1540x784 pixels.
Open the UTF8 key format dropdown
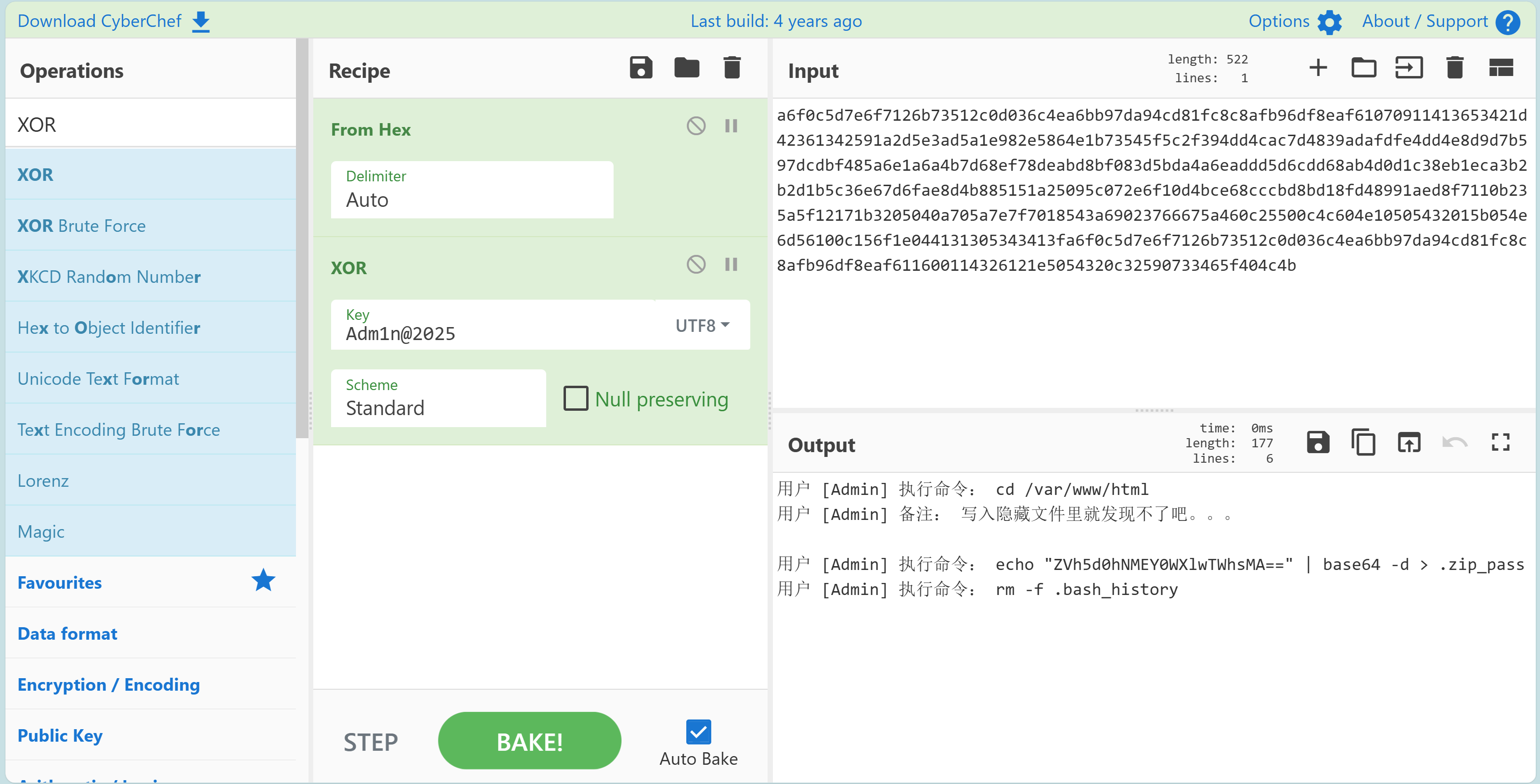702,325
